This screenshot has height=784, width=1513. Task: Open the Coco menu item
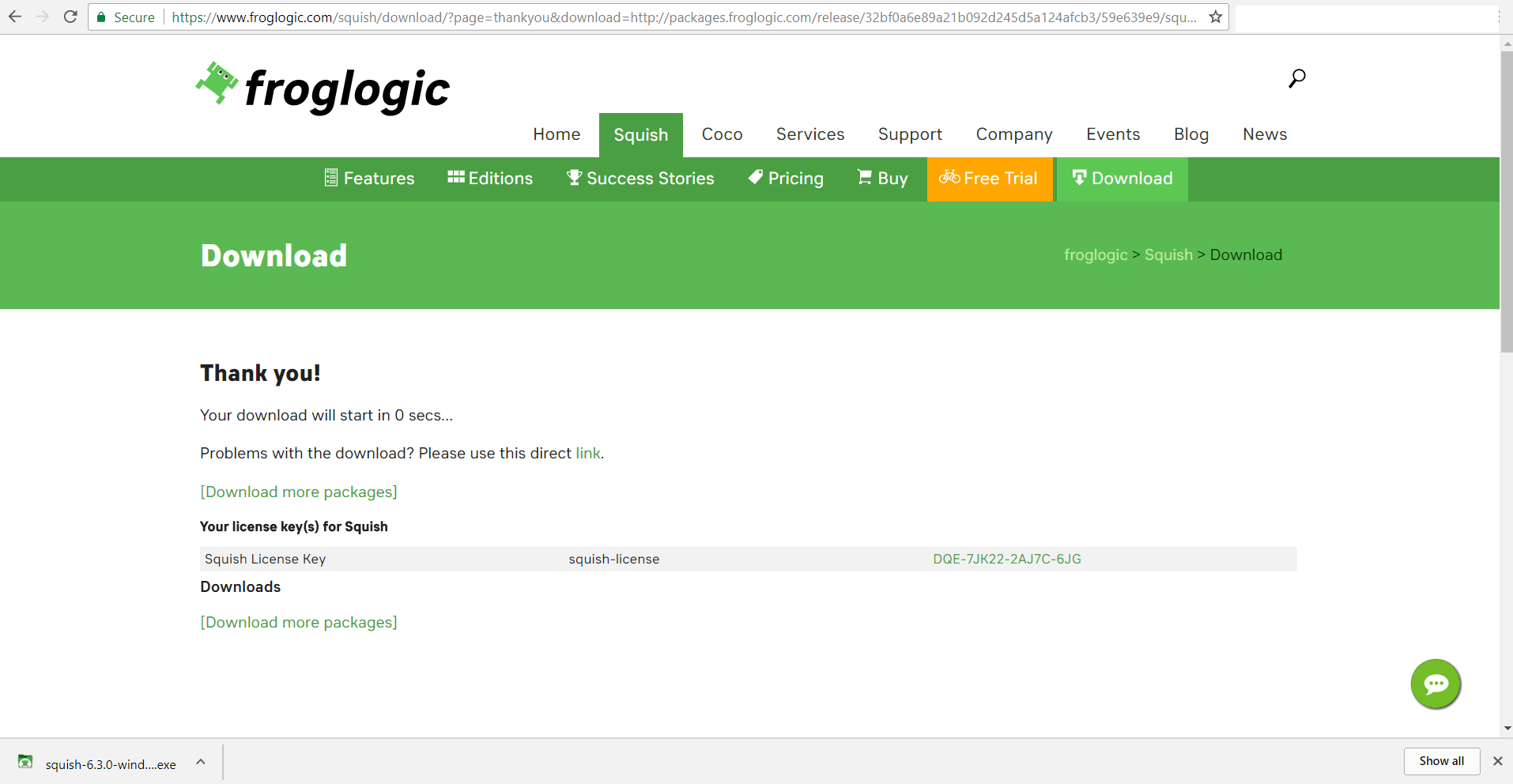pos(723,134)
